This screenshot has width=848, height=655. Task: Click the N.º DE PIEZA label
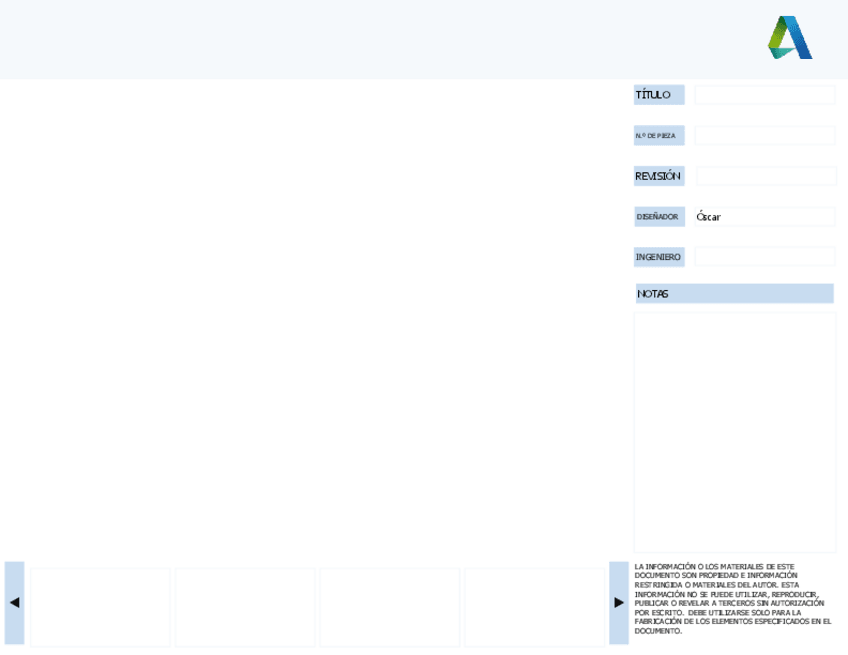point(659,135)
